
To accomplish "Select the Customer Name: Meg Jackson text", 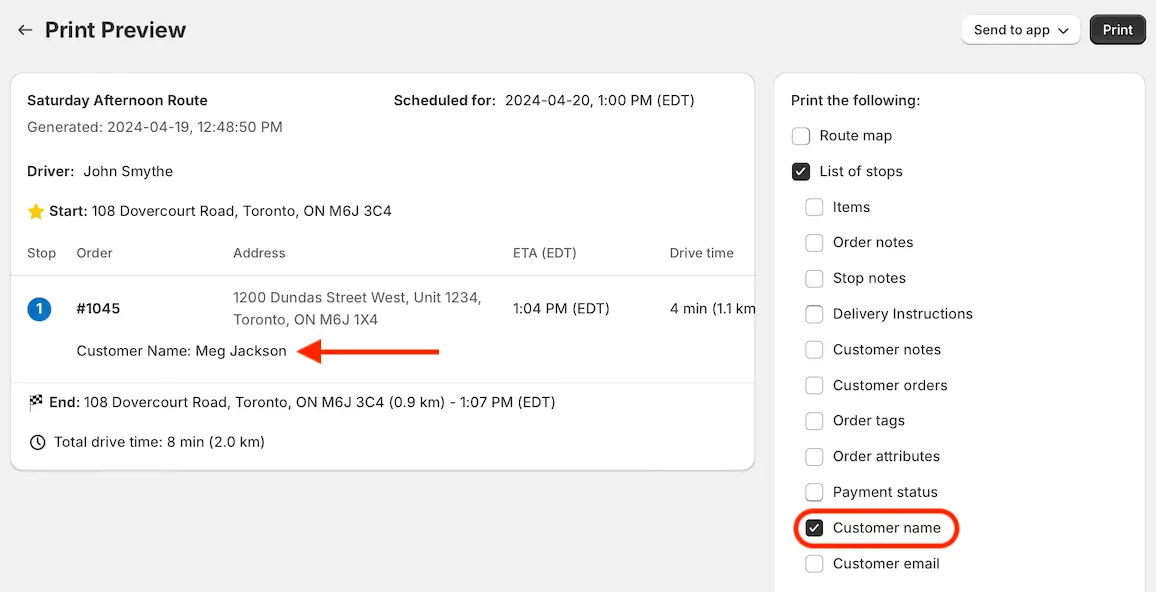I will 181,352.
